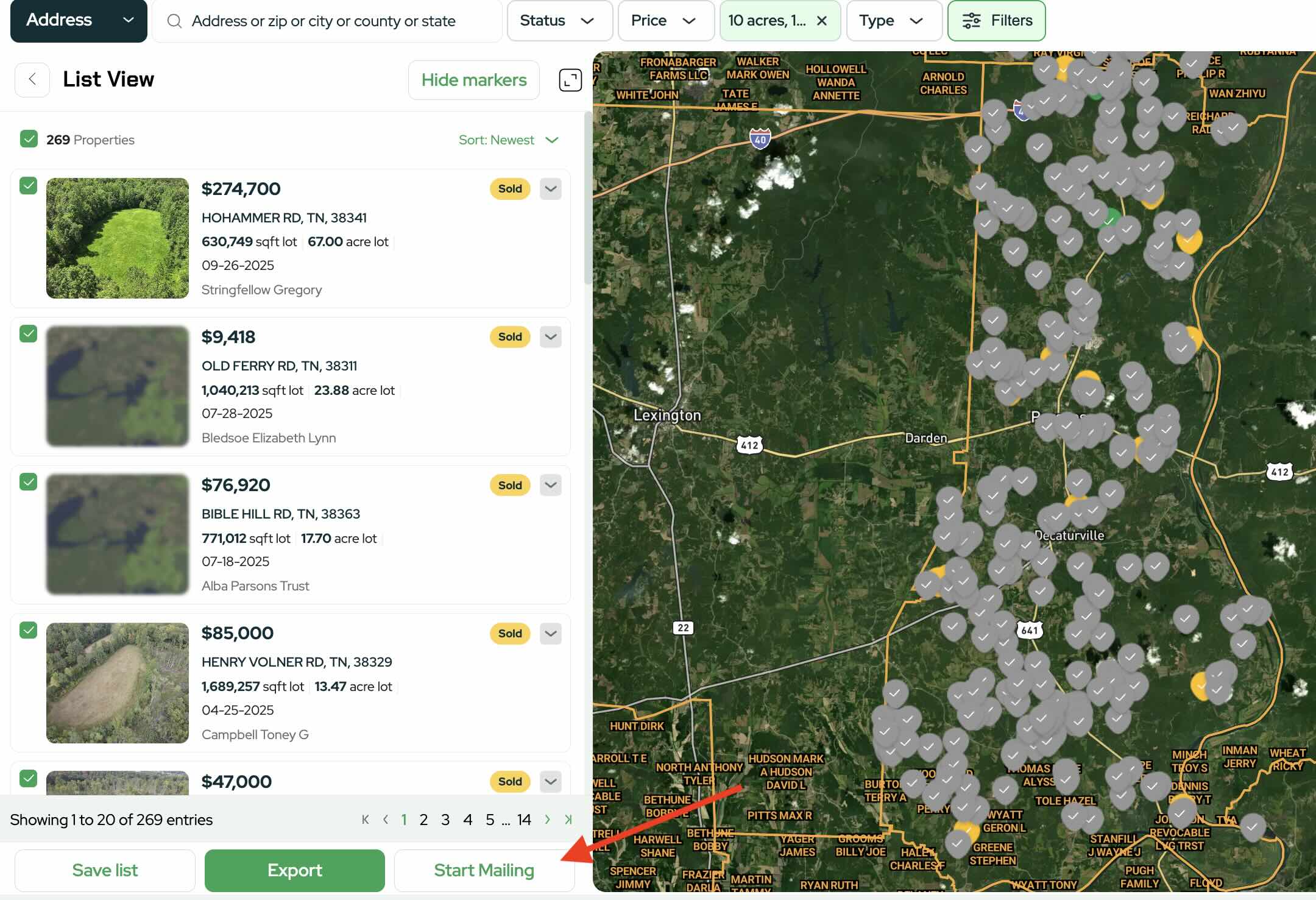Go to page 3 of results
The height and width of the screenshot is (900, 1316).
(445, 820)
